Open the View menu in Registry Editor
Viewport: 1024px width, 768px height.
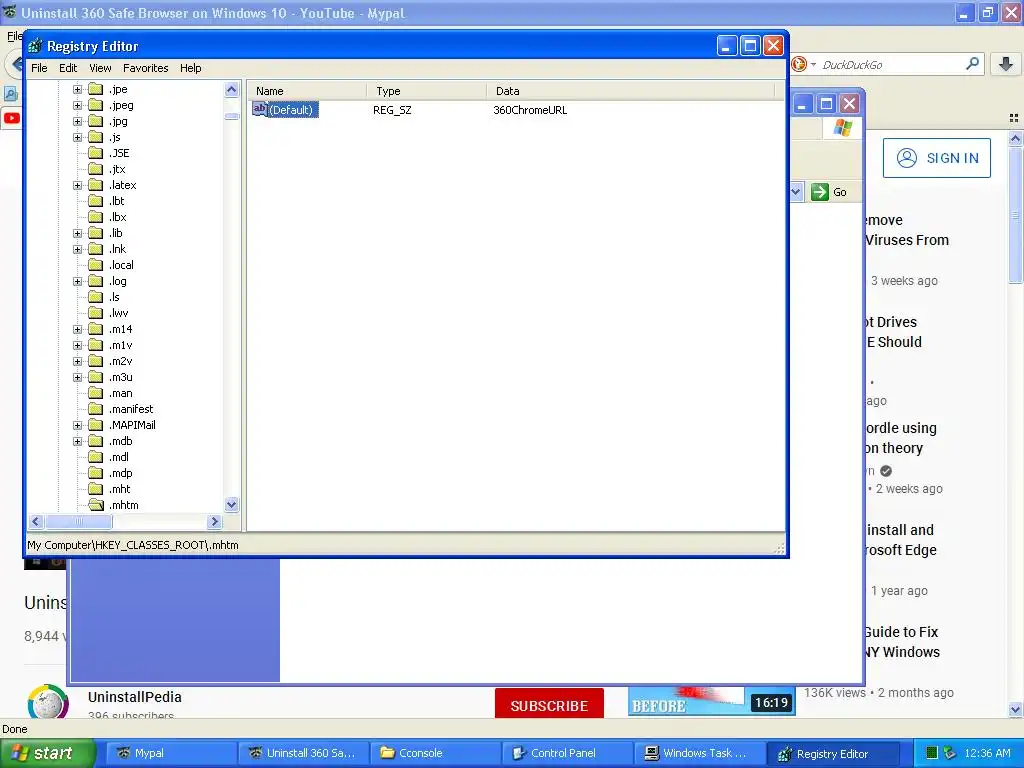(x=100, y=68)
